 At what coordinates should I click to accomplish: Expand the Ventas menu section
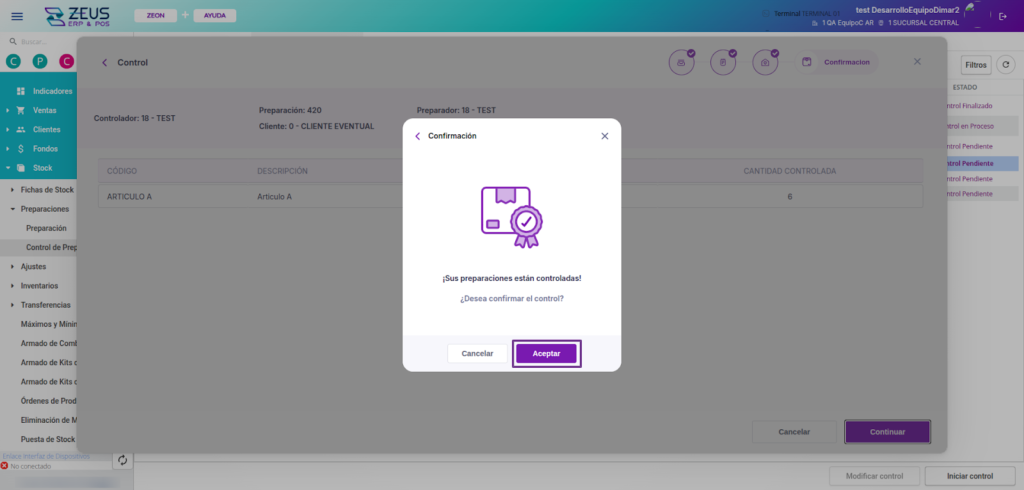[44, 110]
